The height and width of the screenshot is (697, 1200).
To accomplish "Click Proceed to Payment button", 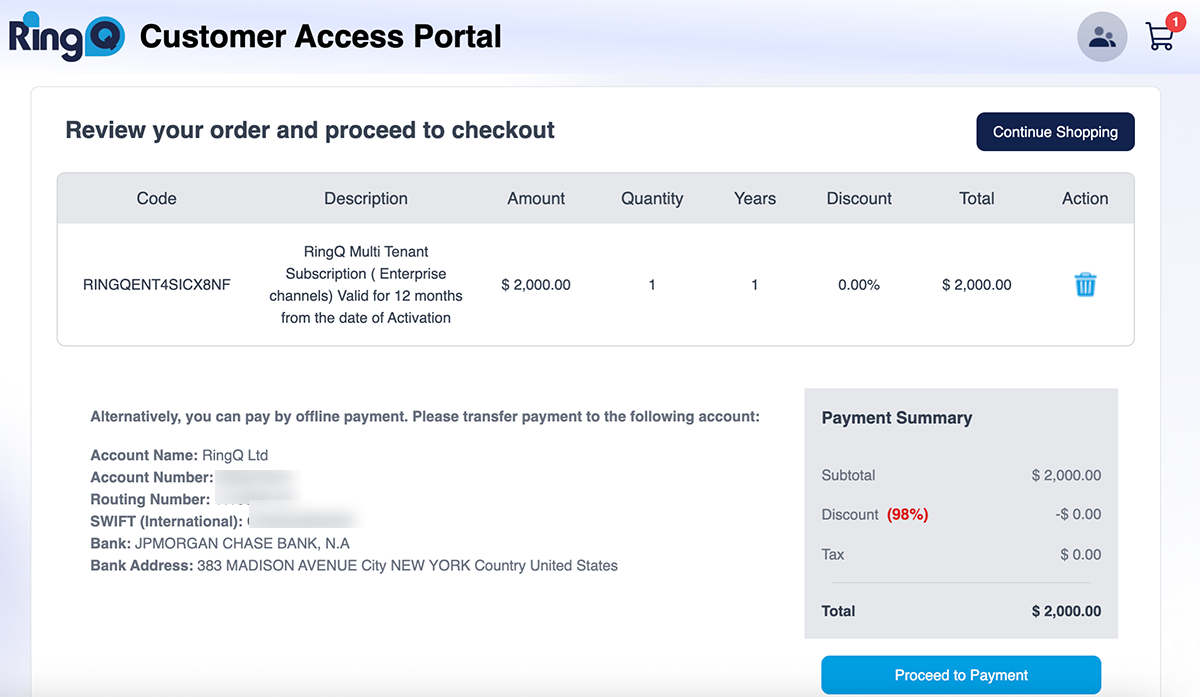I will click(x=961, y=675).
